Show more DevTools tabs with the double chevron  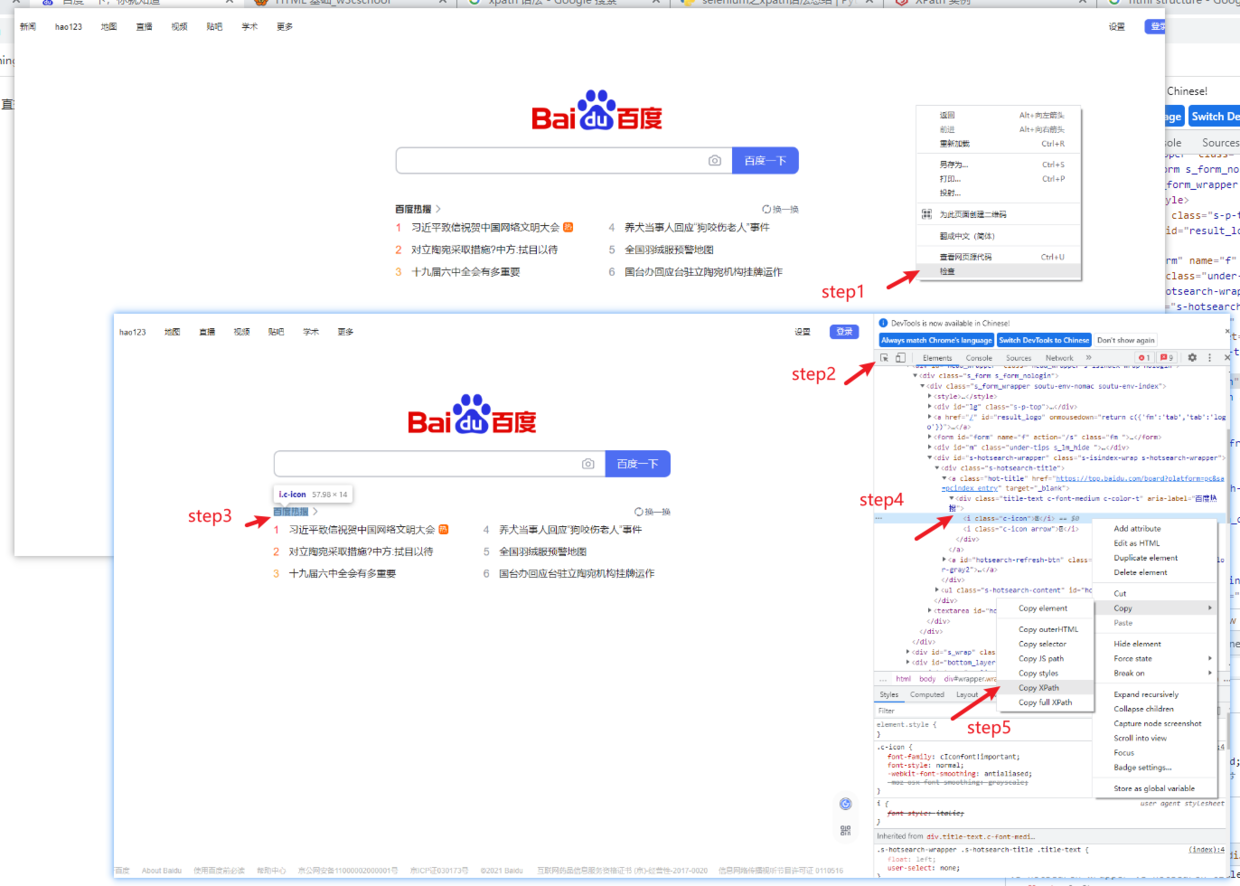pyautogui.click(x=1089, y=358)
